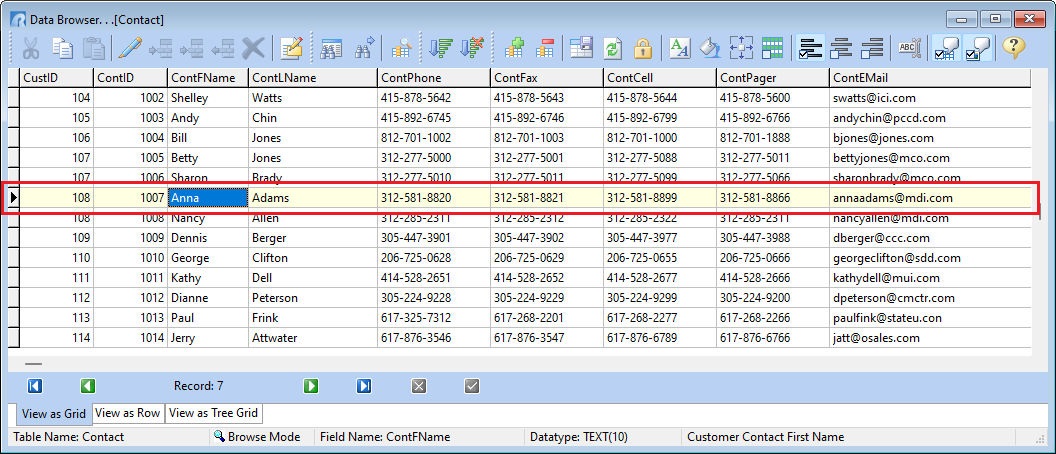Click the ContLName column header
This screenshot has height=454, width=1056.
coord(312,77)
